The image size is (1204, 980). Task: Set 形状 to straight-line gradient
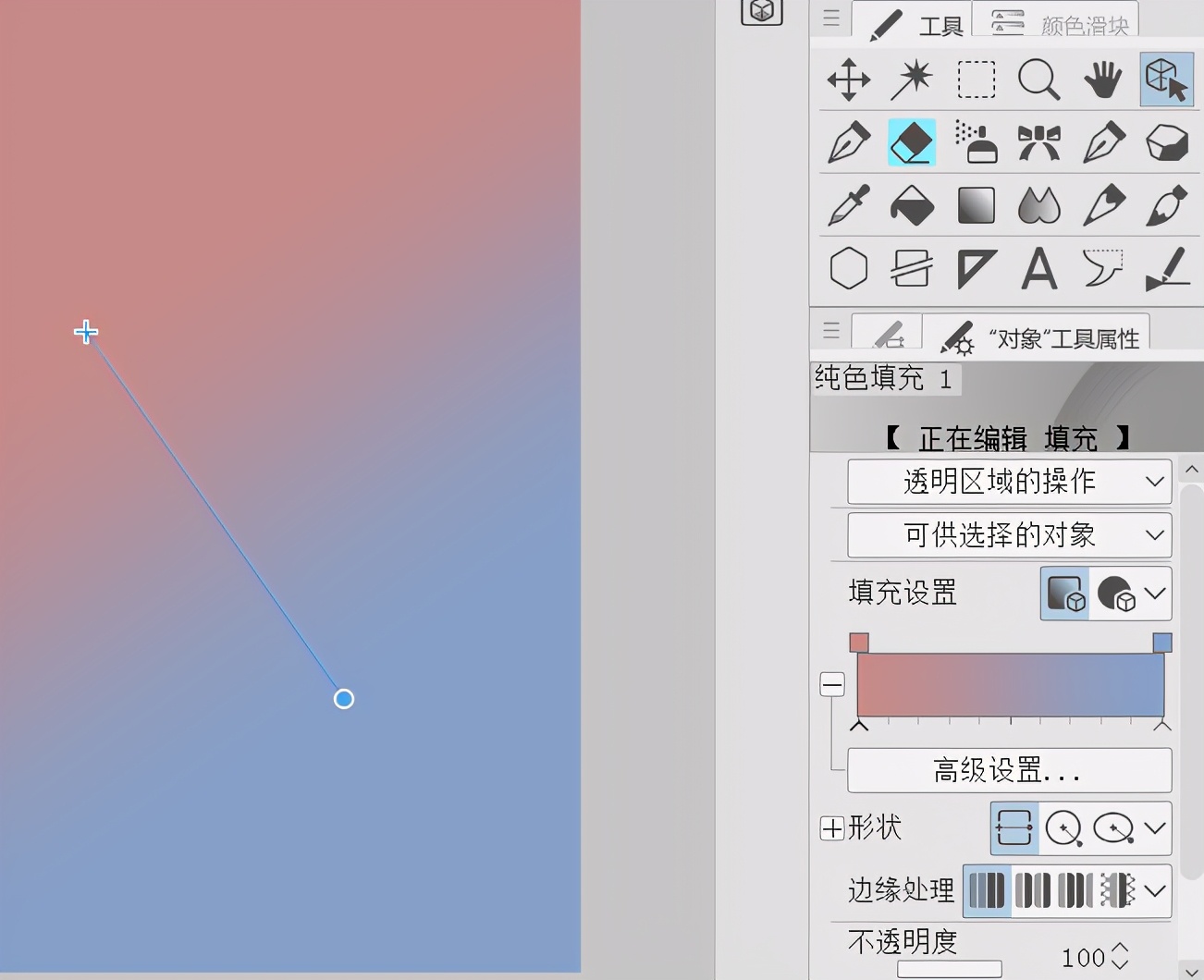(1014, 827)
